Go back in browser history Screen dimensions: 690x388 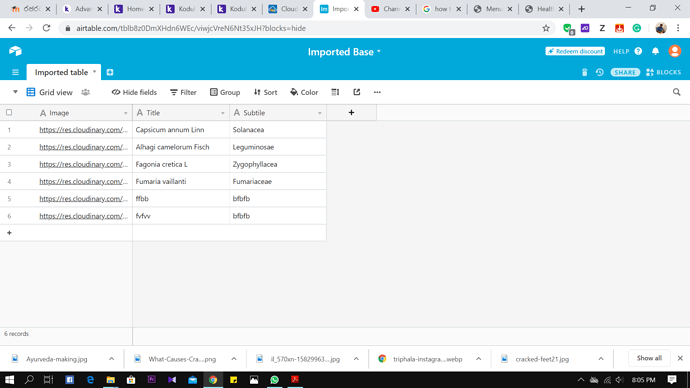12,28
